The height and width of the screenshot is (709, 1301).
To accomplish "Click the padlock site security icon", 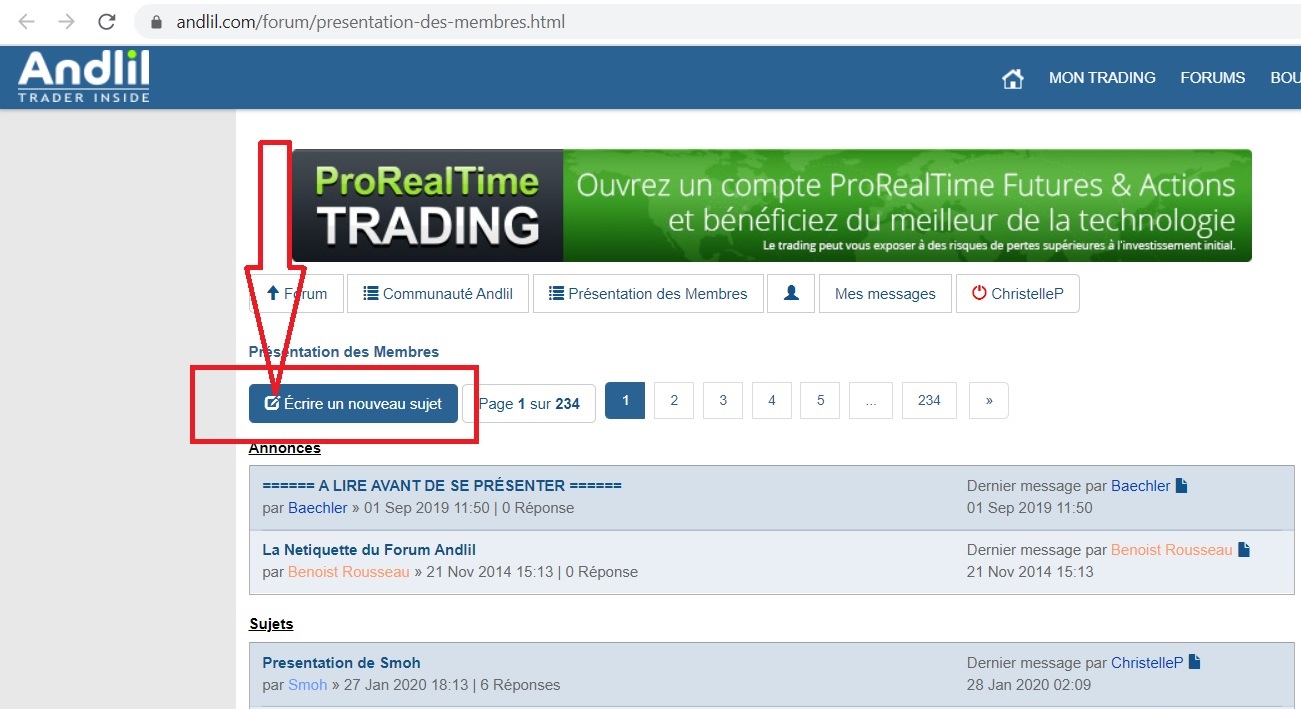I will (x=155, y=21).
